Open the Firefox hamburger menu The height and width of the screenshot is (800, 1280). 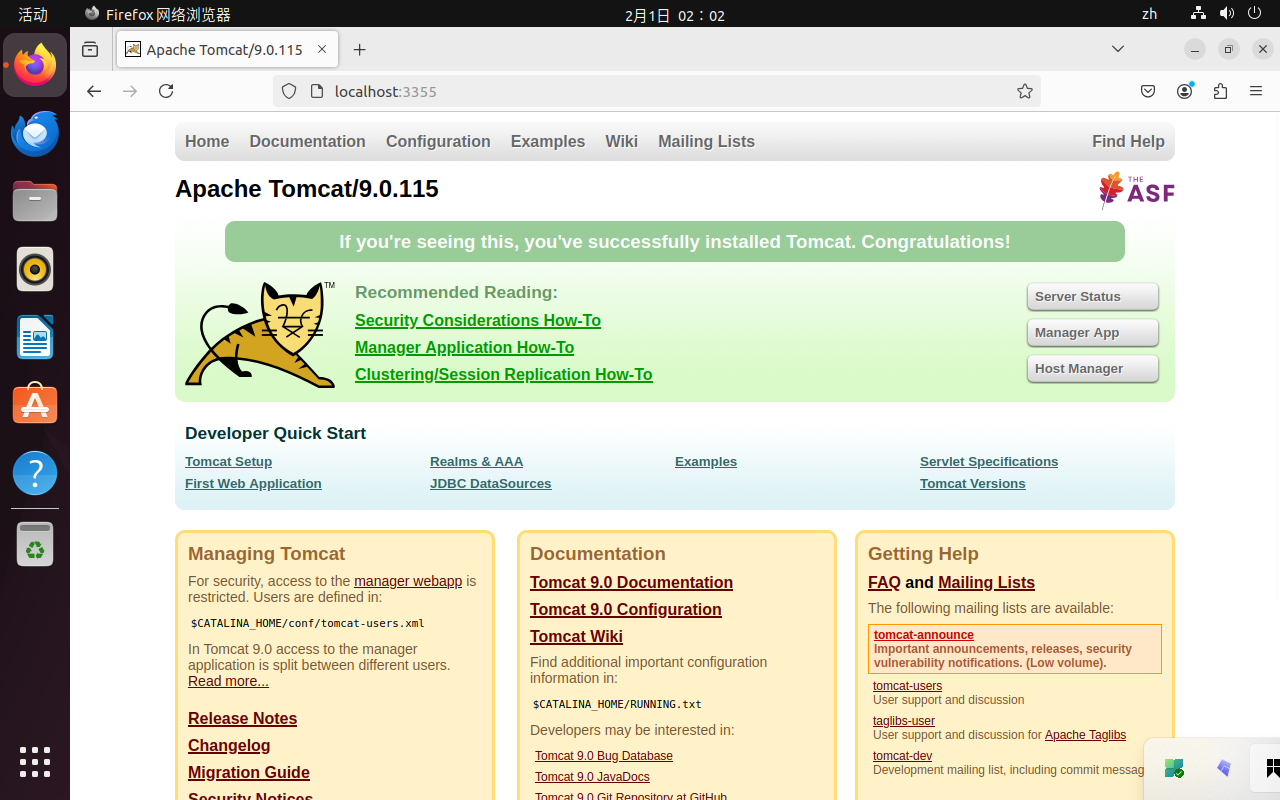click(1256, 91)
